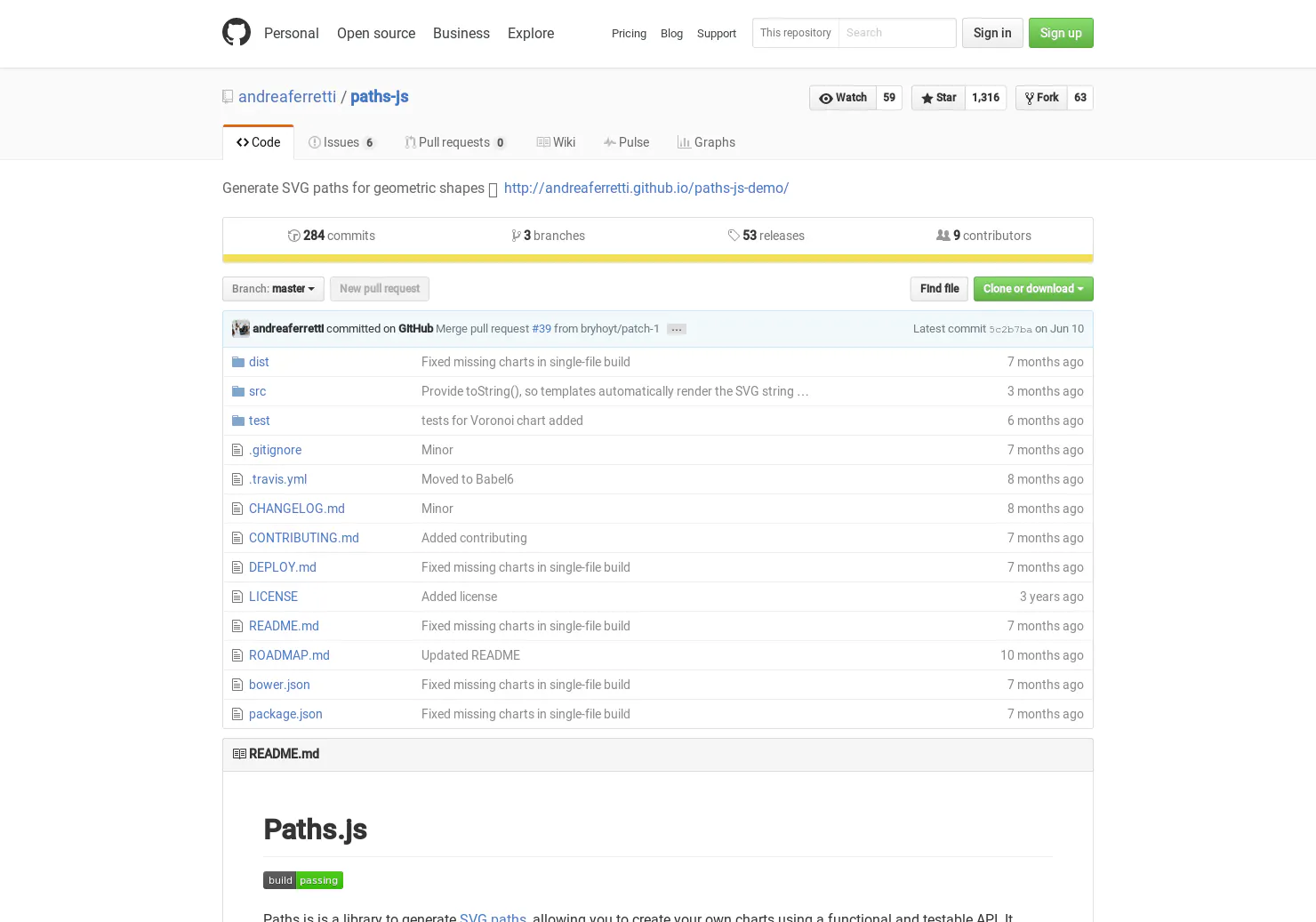The image size is (1316, 922).
Task: Click the Find file button
Action: point(939,289)
